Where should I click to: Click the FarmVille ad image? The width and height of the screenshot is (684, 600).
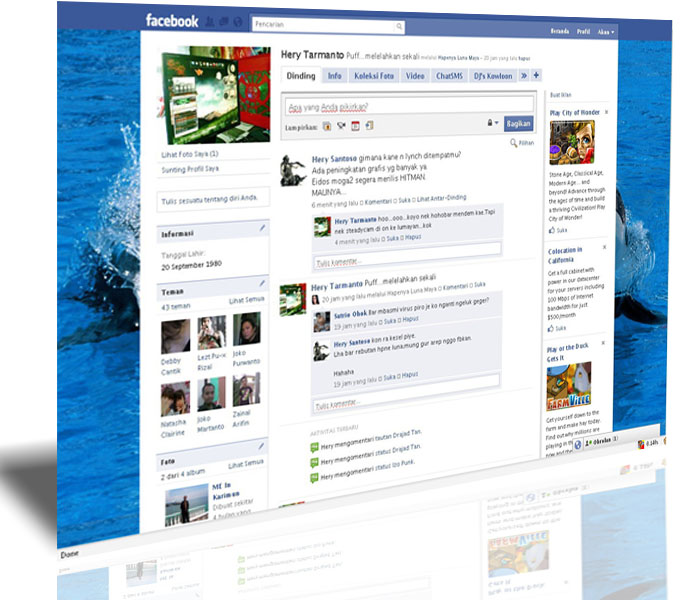(x=569, y=387)
